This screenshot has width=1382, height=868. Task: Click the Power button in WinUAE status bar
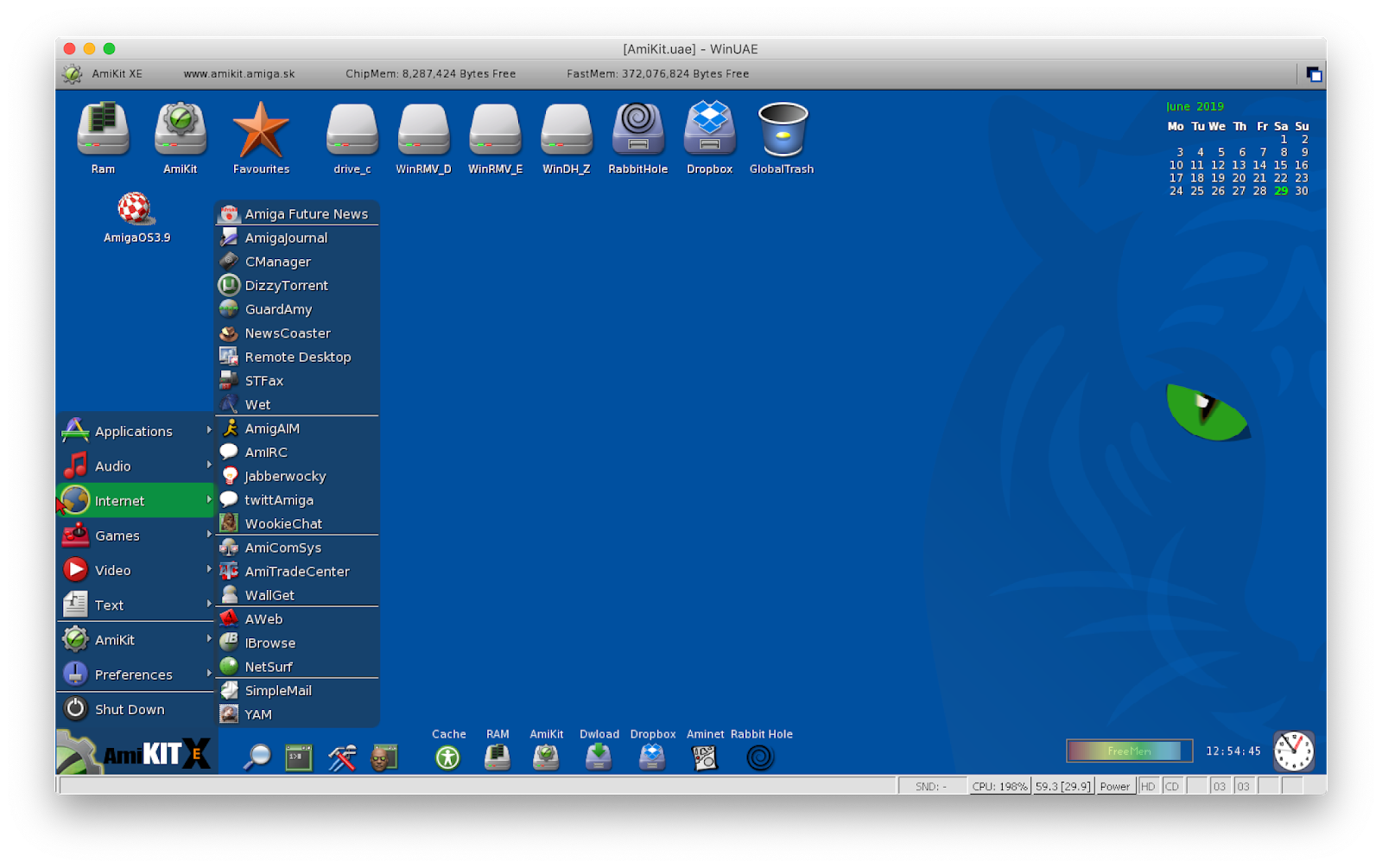point(1114,786)
